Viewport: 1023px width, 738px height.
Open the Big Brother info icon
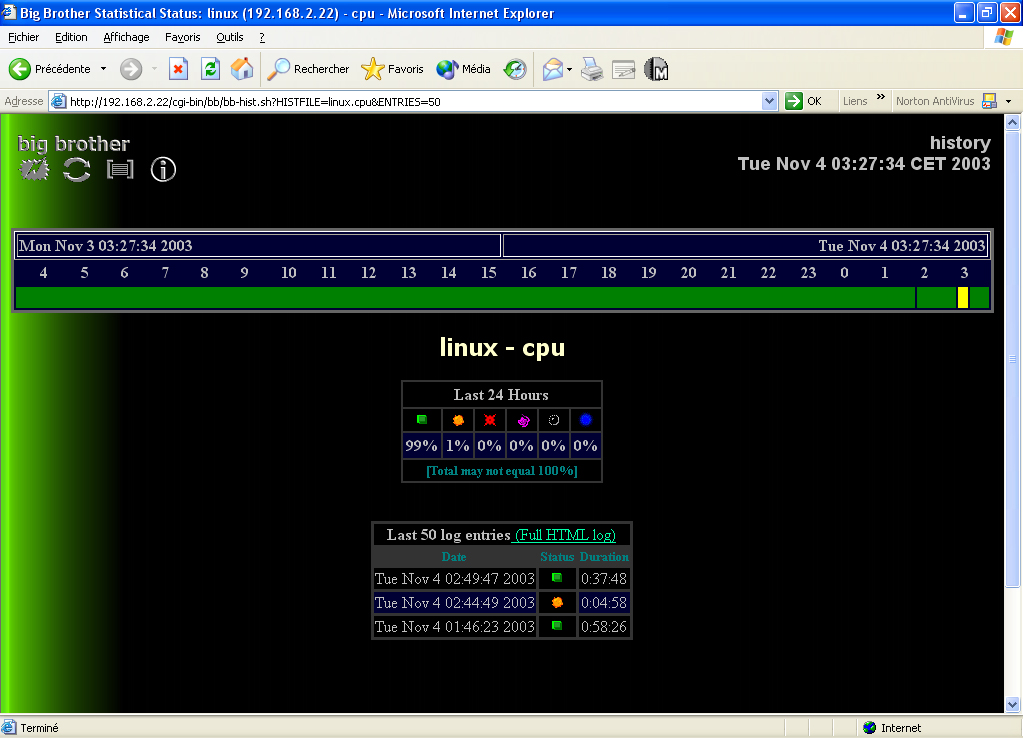[x=163, y=169]
